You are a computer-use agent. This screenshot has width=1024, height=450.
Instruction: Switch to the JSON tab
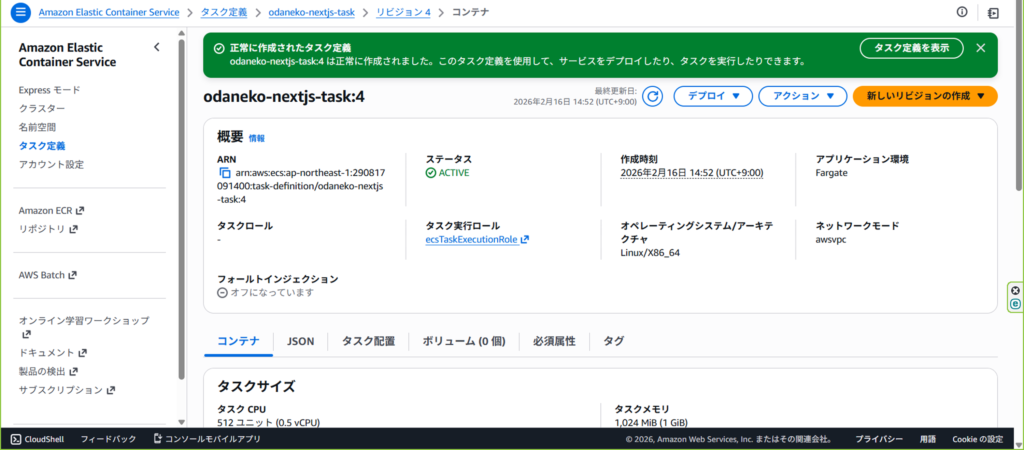click(x=300, y=341)
